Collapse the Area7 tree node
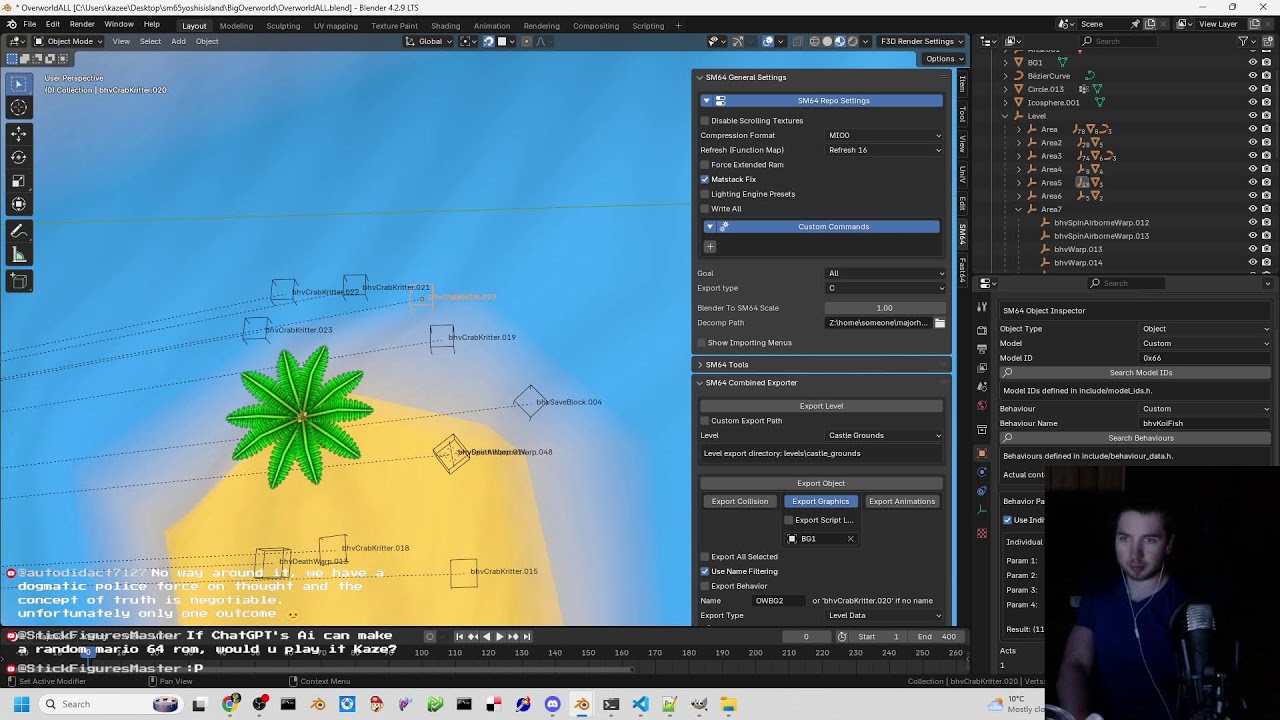The width and height of the screenshot is (1280, 720). (1018, 209)
